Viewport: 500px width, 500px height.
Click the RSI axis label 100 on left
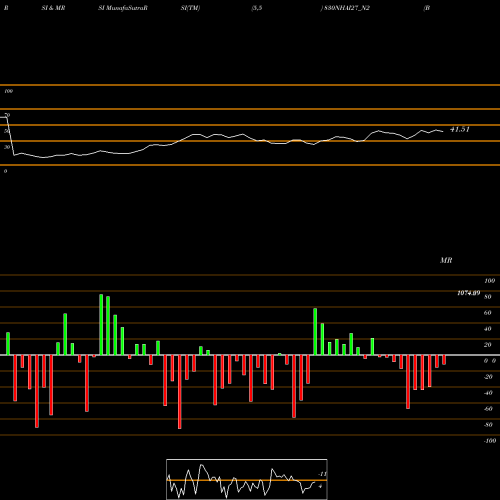coord(8,91)
